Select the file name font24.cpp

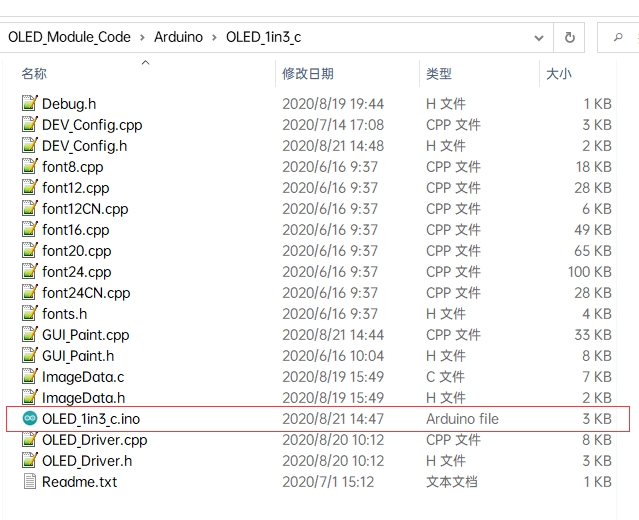click(x=77, y=272)
